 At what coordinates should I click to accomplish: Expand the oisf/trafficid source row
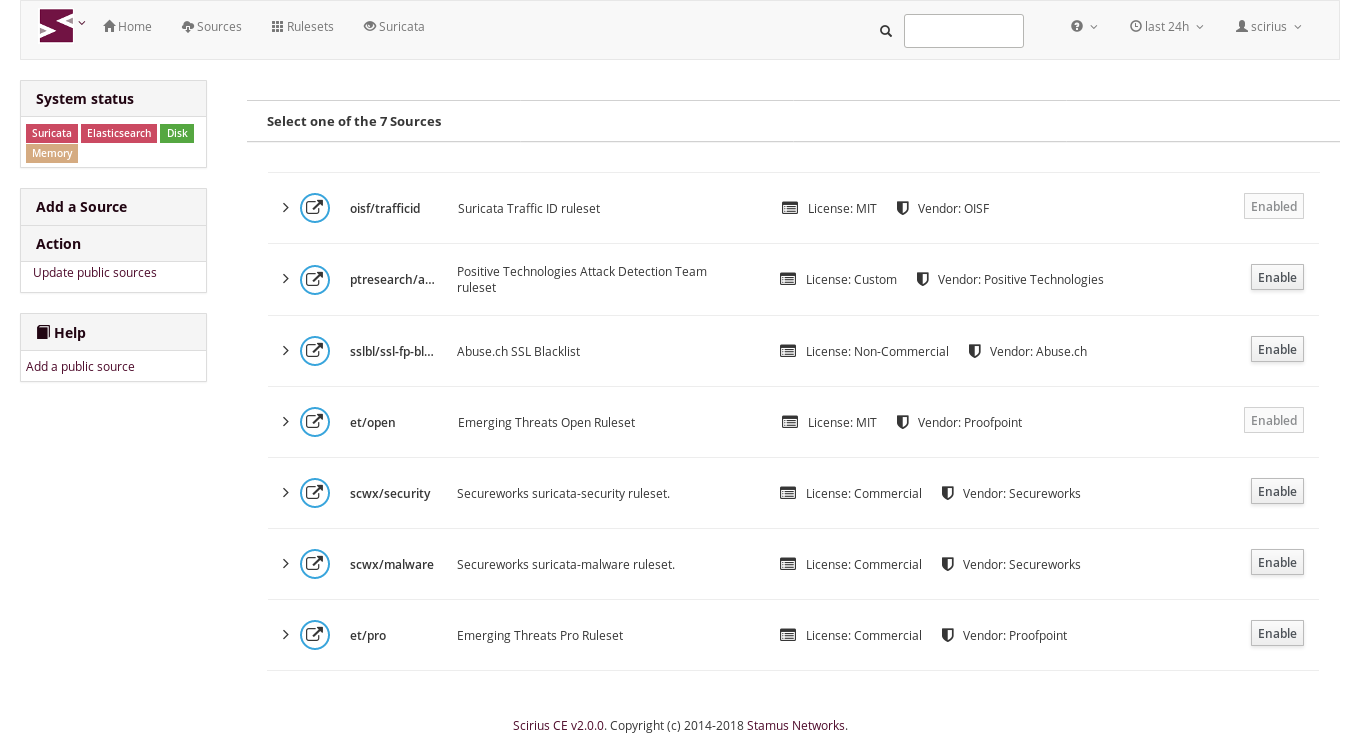285,208
